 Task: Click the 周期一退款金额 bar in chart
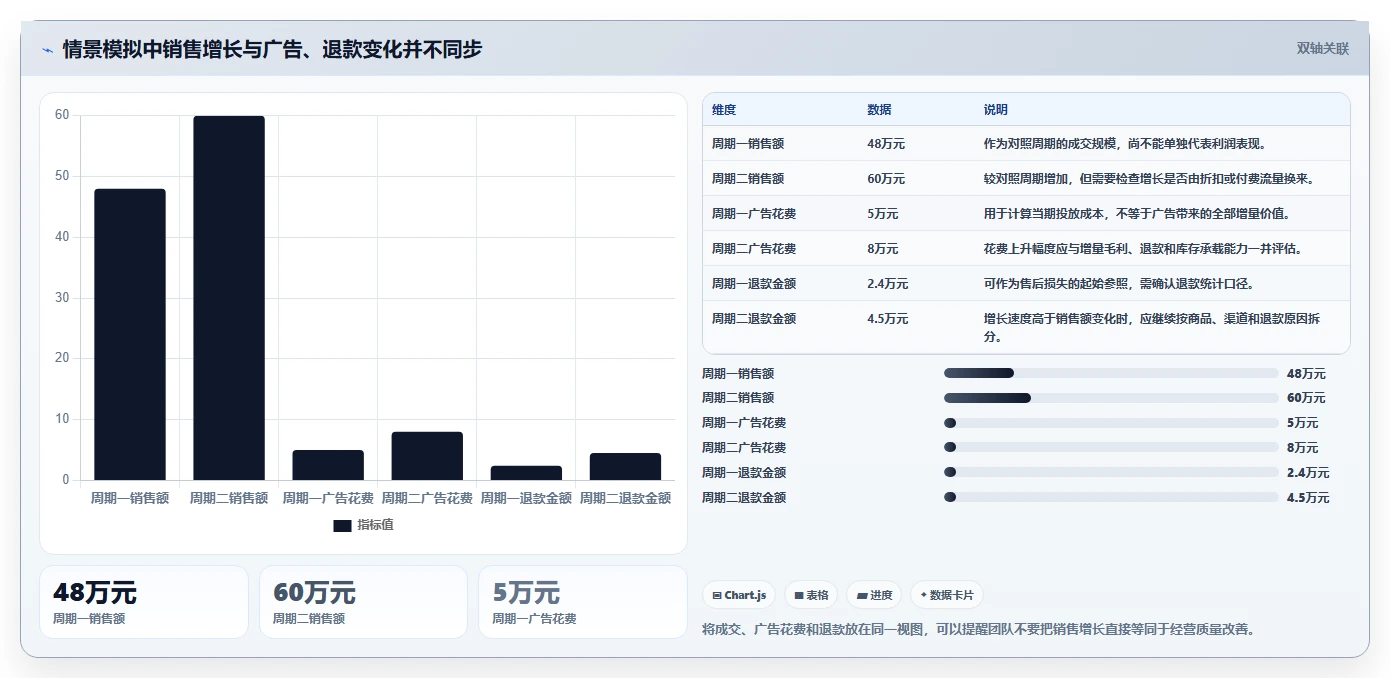coord(526,473)
